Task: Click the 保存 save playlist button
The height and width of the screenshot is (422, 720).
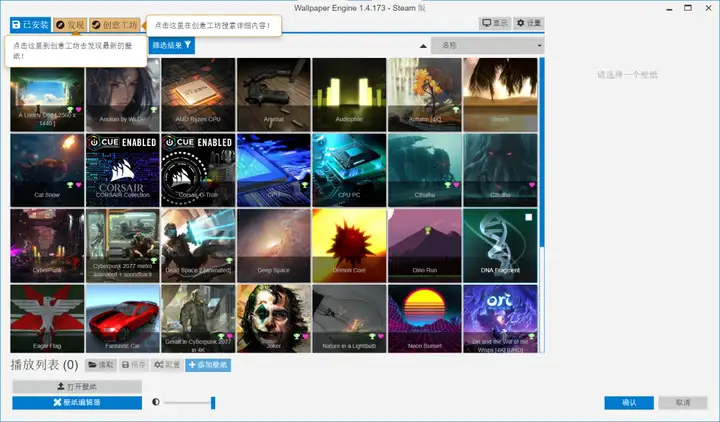Action: 134,365
